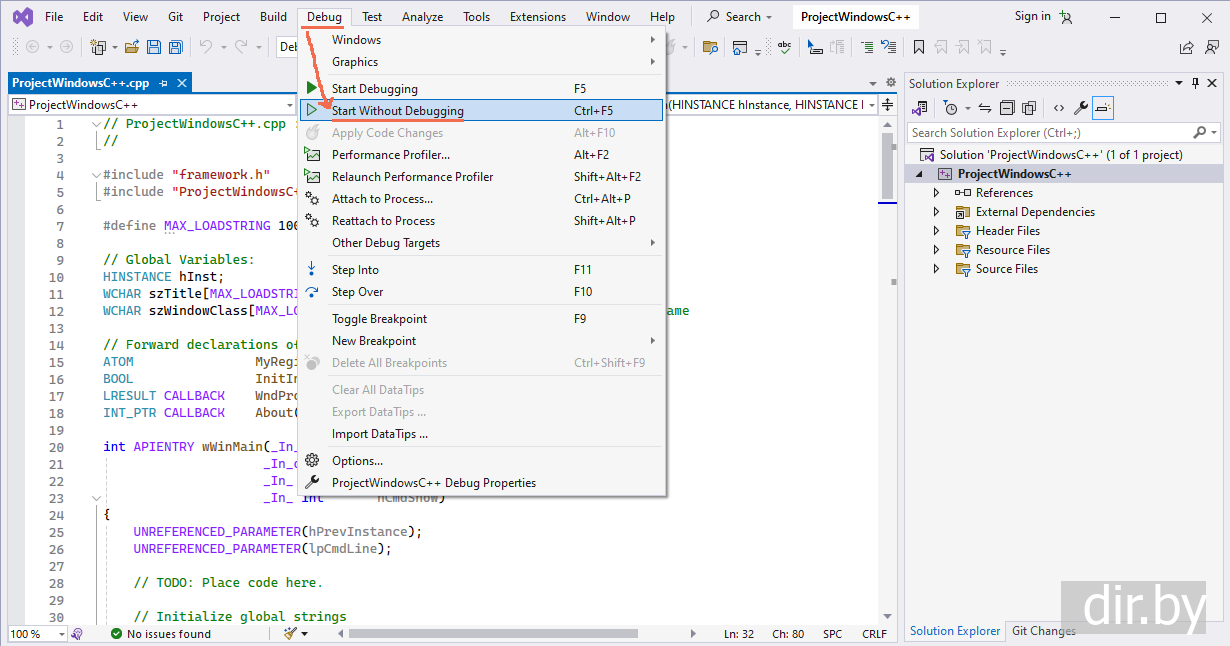Expand the References tree node
The height and width of the screenshot is (646, 1230).
pyautogui.click(x=936, y=193)
